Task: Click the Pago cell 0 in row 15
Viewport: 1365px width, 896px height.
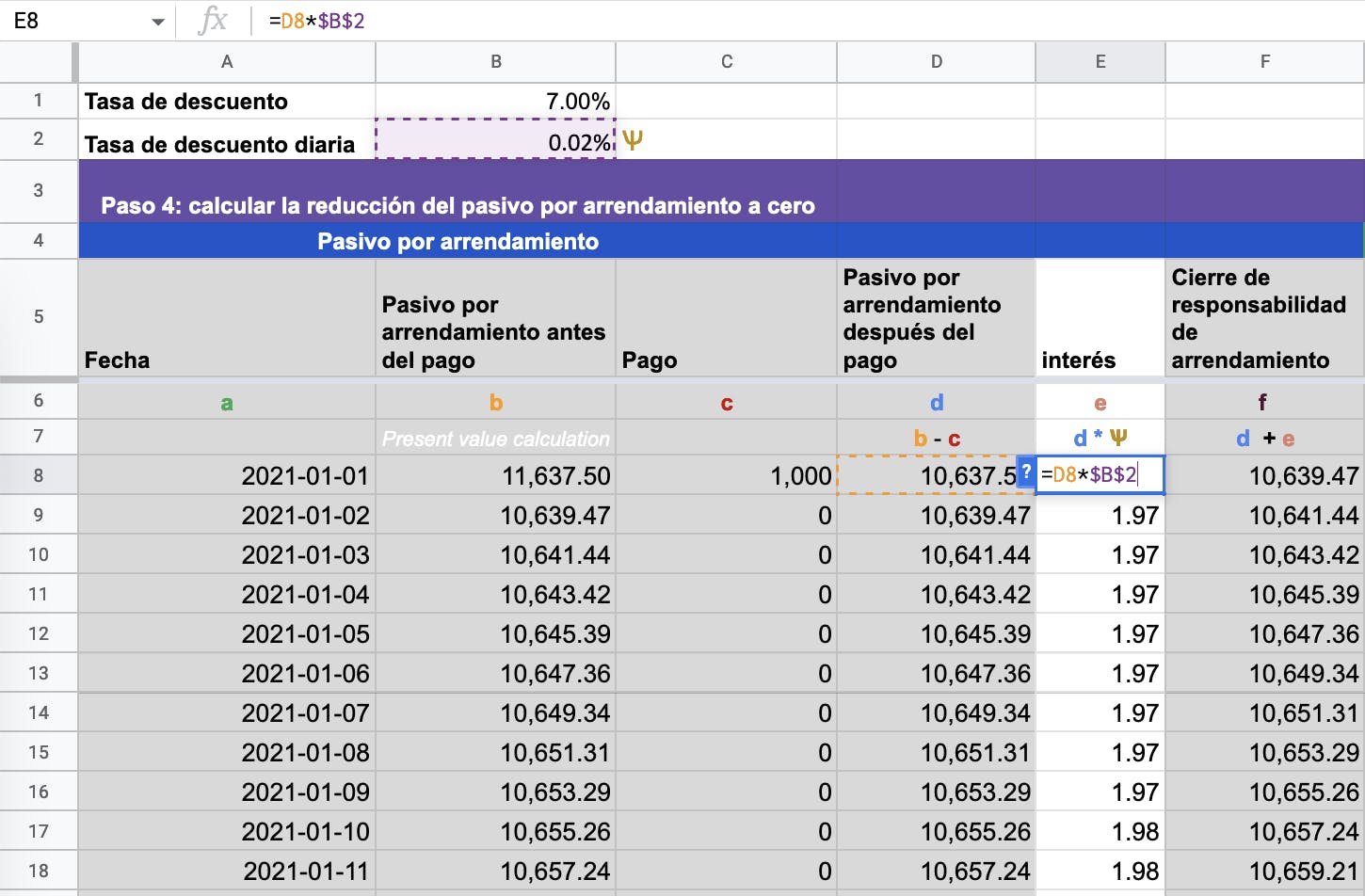Action: coord(727,752)
